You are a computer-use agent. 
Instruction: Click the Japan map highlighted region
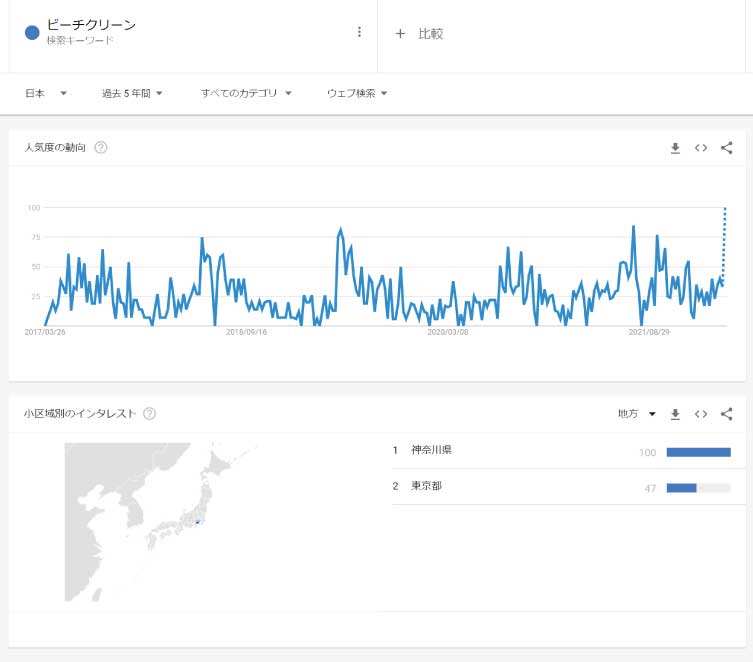(x=197, y=521)
